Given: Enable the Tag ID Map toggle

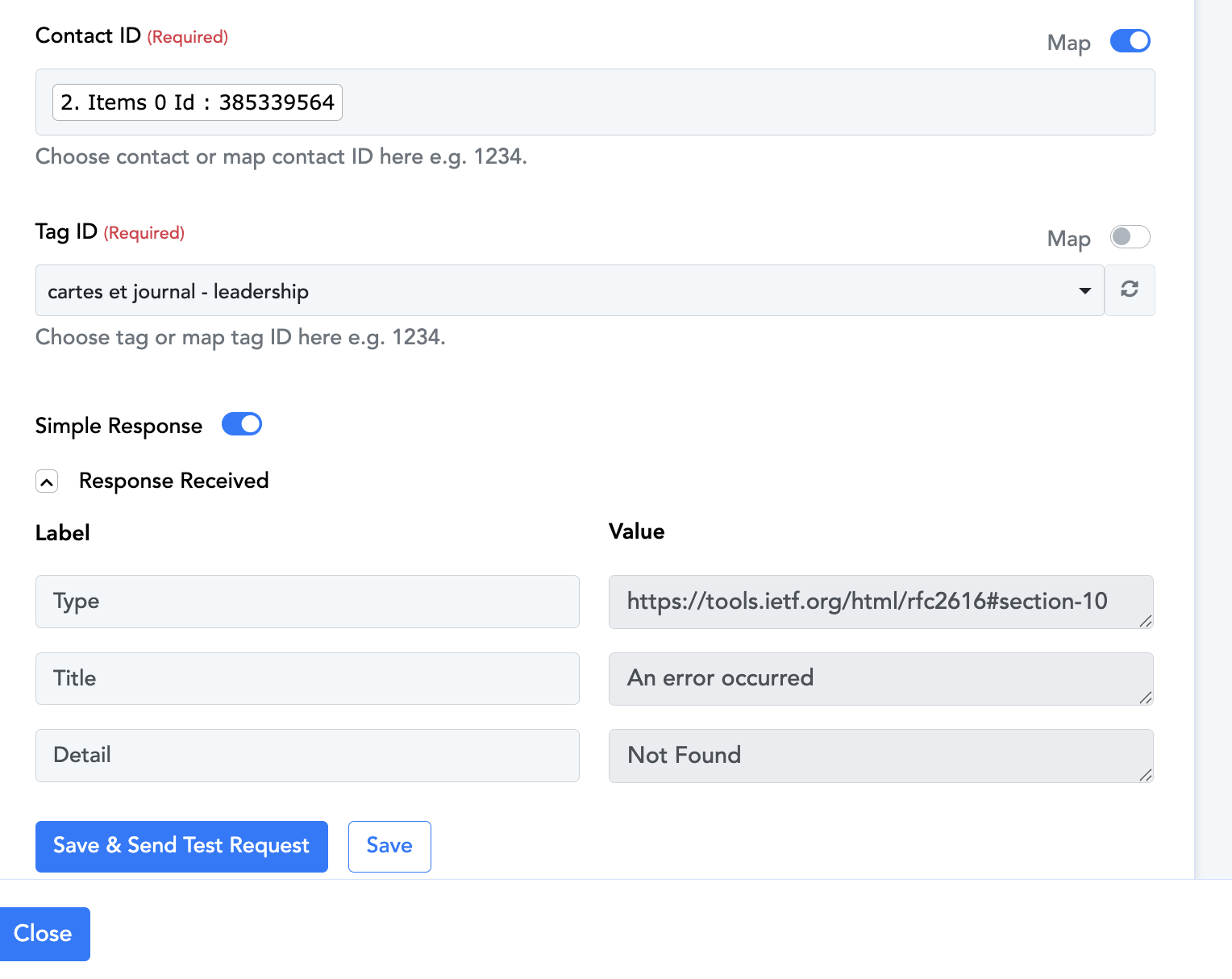Looking at the screenshot, I should tap(1130, 237).
